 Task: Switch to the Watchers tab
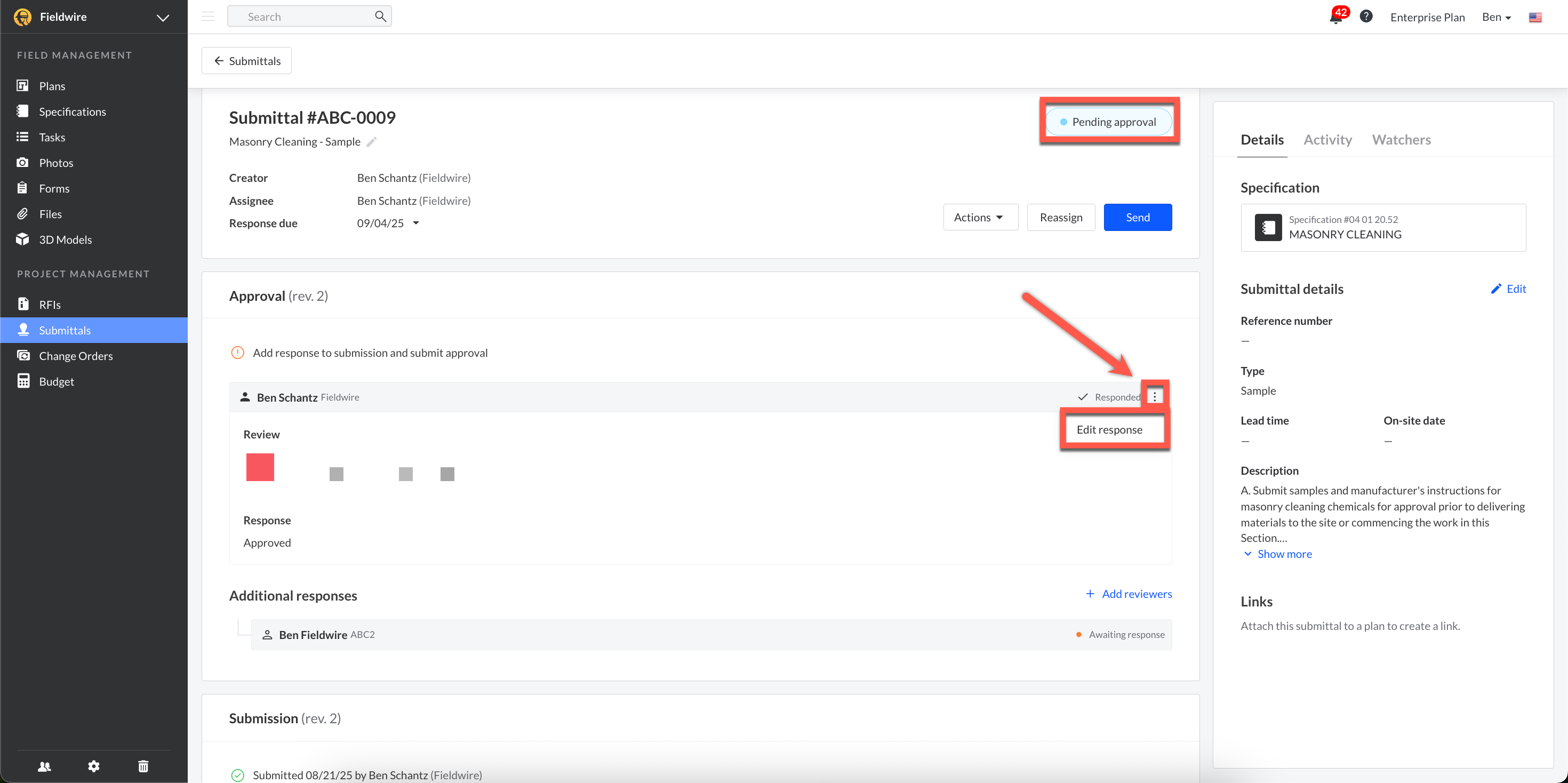point(1401,139)
